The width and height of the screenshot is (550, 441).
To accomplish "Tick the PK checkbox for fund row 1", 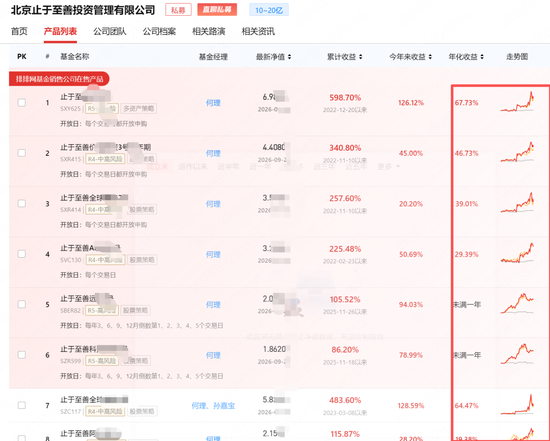I will [x=22, y=102].
